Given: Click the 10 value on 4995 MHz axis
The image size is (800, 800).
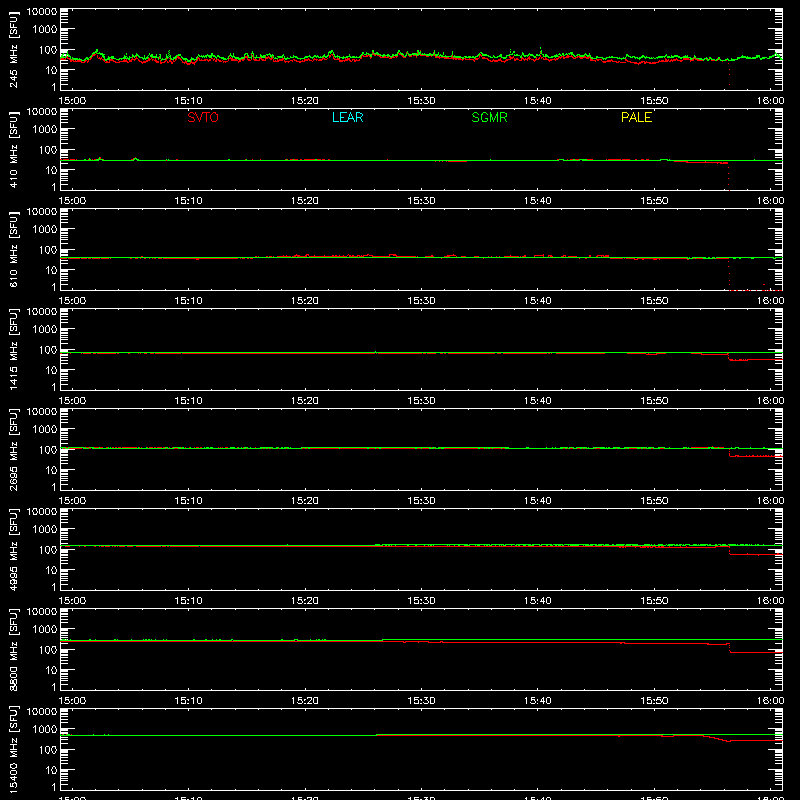Looking at the screenshot, I should click(51, 570).
